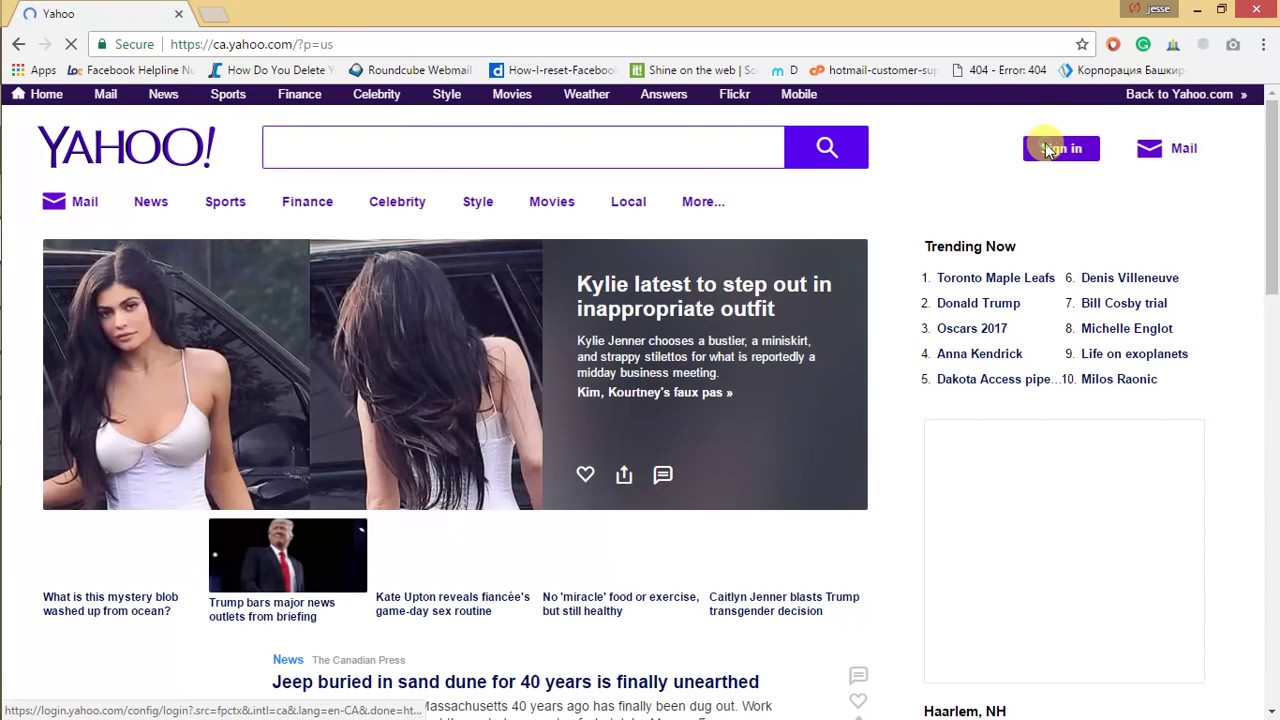Click comment icon beside Jeep article
The image size is (1280, 720).
click(858, 676)
